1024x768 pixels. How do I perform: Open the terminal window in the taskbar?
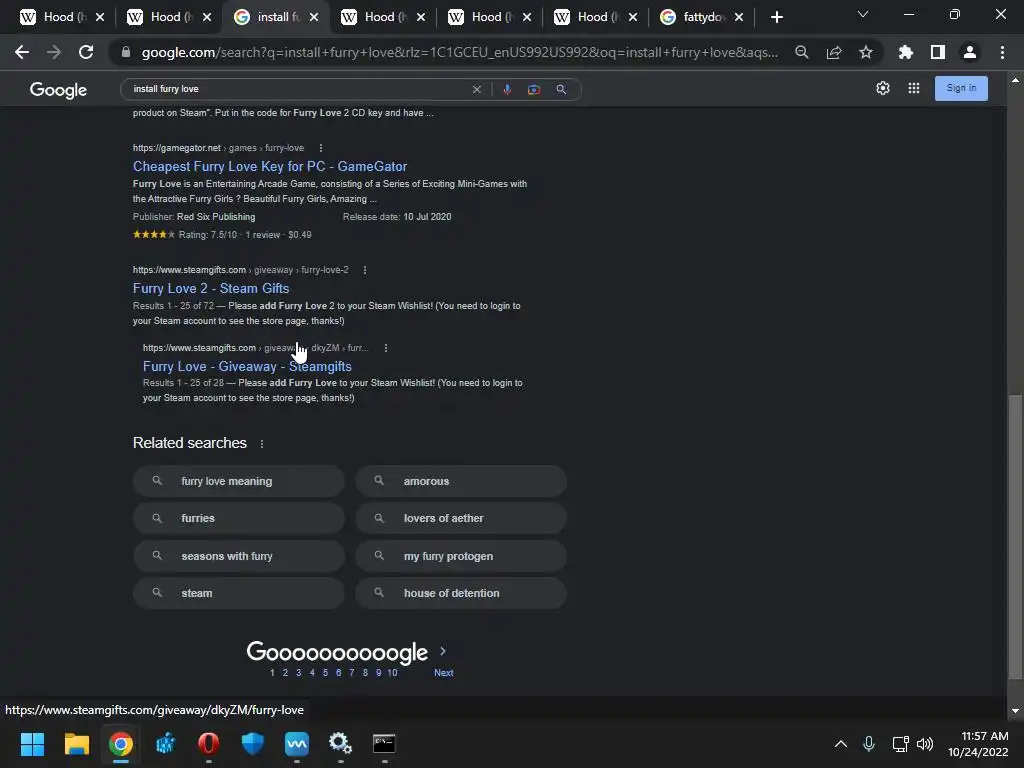coord(384,744)
